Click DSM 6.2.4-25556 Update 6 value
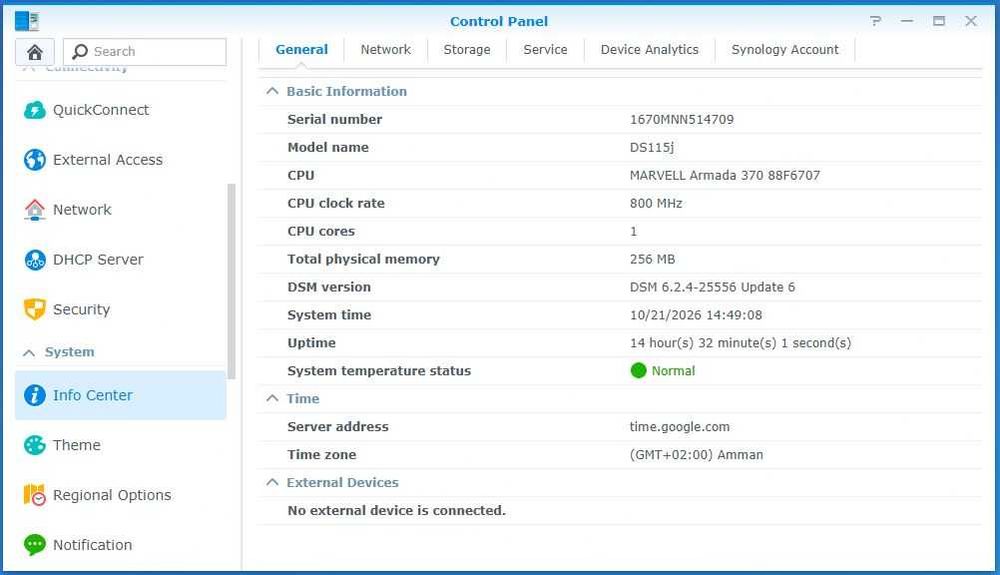This screenshot has width=1000, height=575. pyautogui.click(x=712, y=287)
